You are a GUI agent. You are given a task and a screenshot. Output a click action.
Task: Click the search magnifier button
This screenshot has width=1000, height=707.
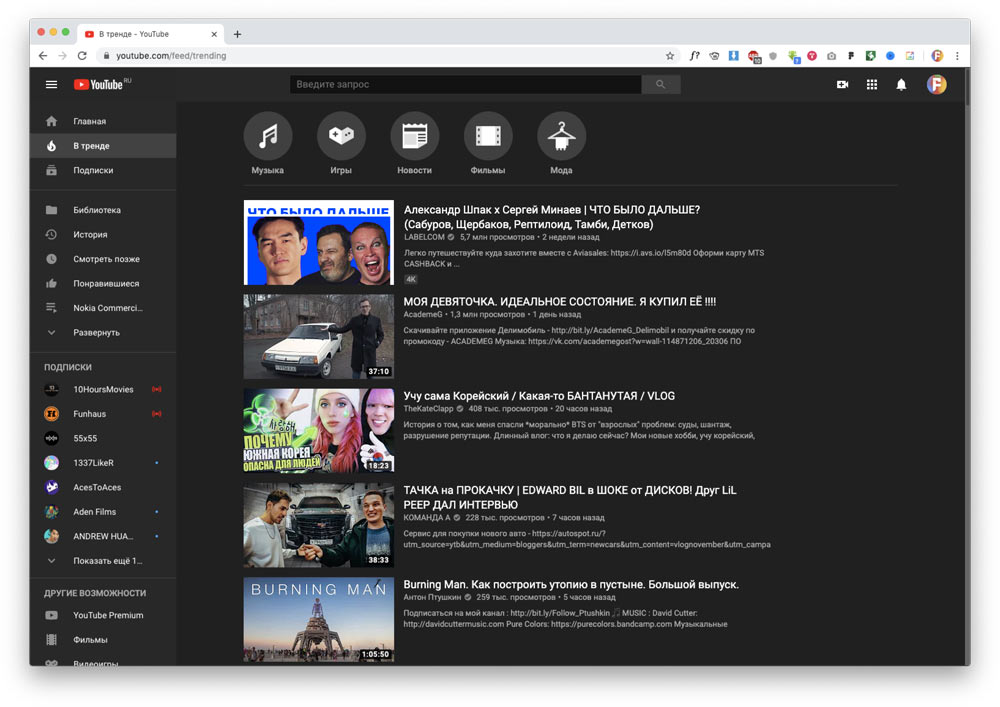[x=660, y=85]
